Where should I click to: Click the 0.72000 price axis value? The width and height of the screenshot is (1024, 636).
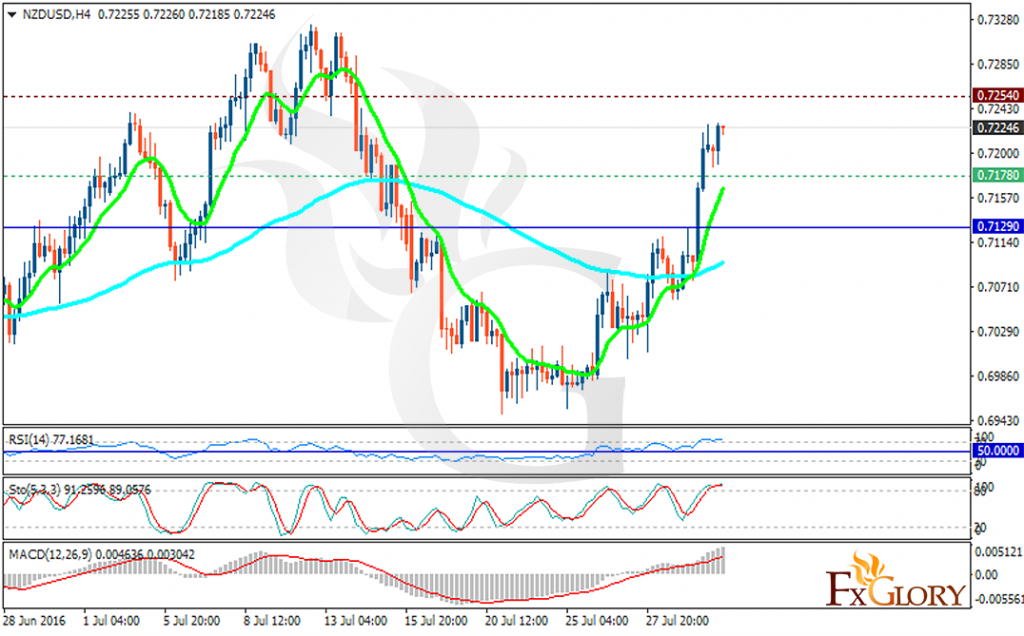pos(998,153)
